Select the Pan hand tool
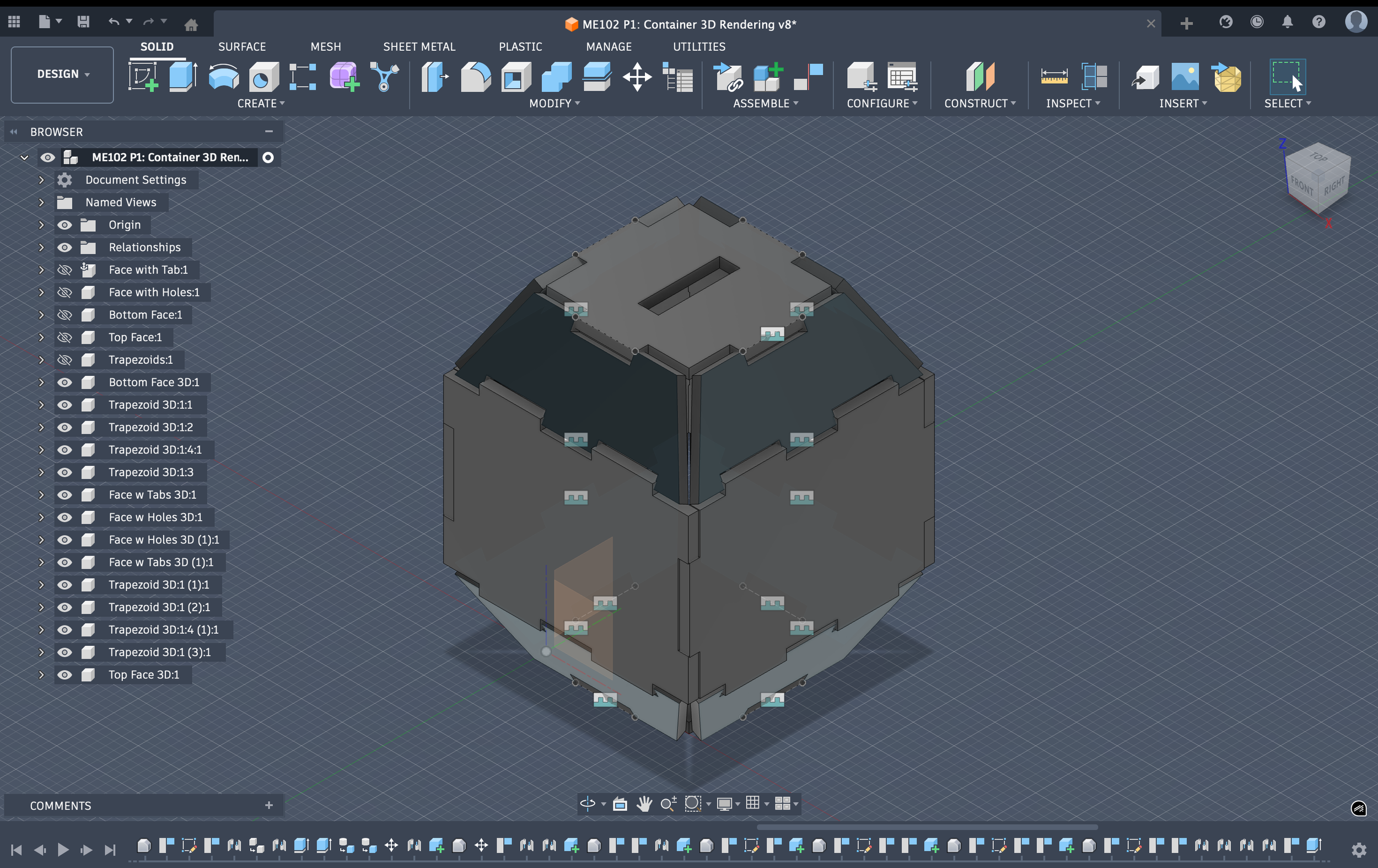This screenshot has width=1378, height=868. 644,804
